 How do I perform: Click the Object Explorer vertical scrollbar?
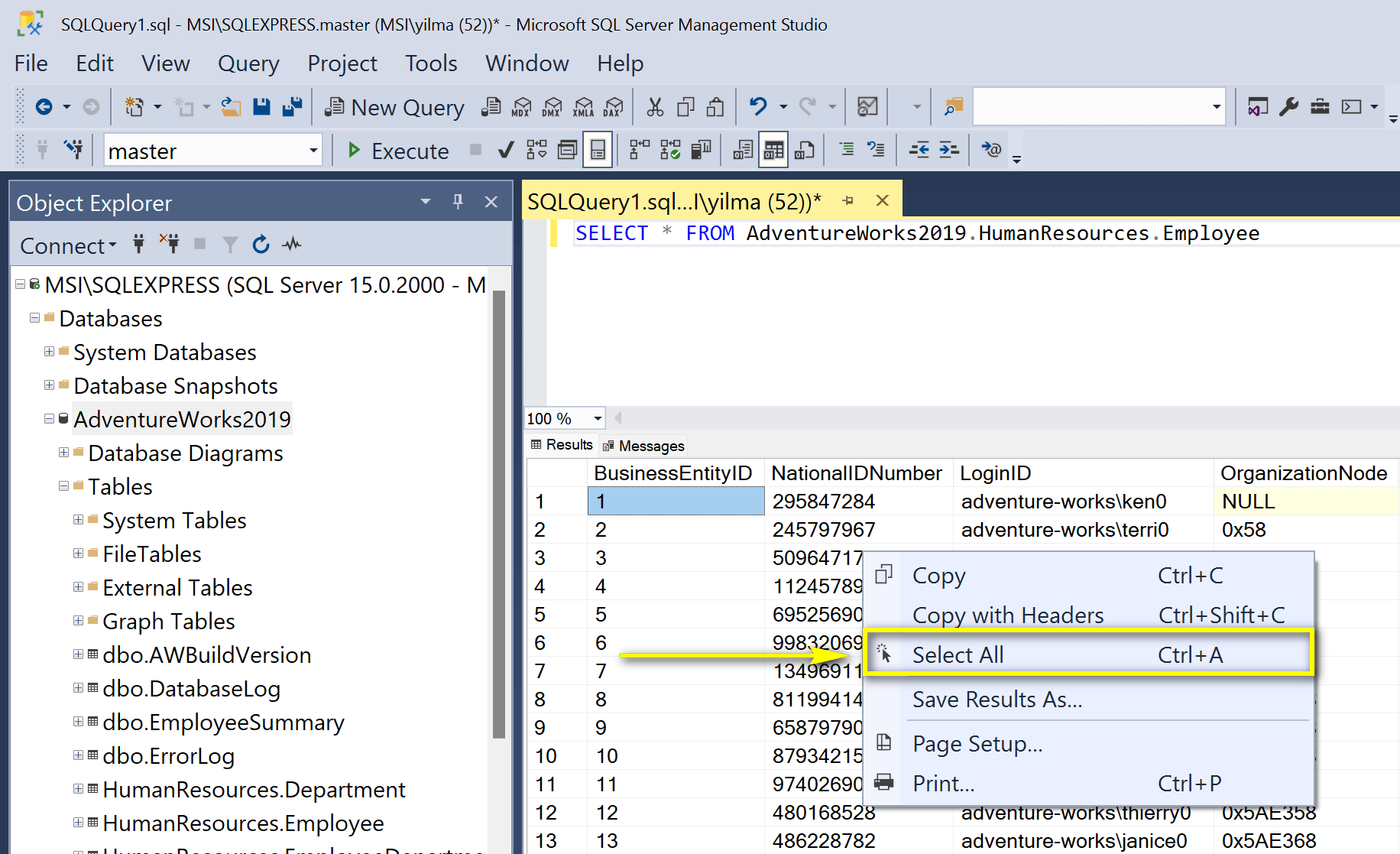pyautogui.click(x=499, y=514)
